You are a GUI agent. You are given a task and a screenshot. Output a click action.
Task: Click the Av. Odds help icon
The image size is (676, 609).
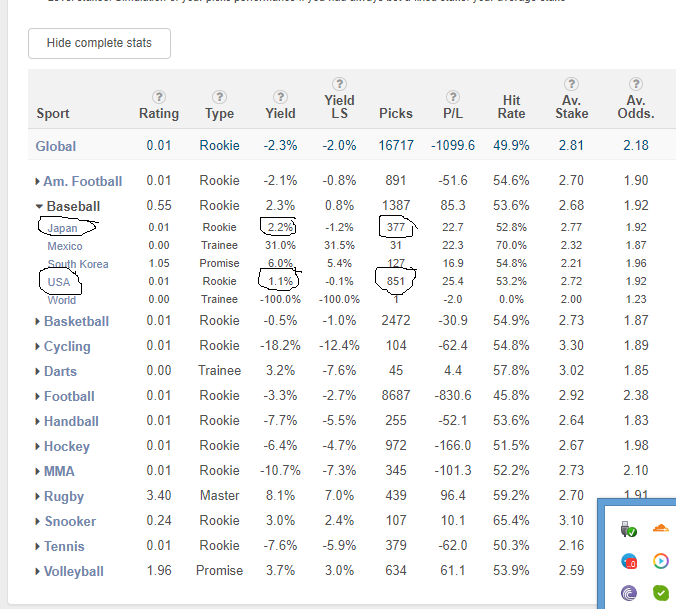click(x=636, y=83)
